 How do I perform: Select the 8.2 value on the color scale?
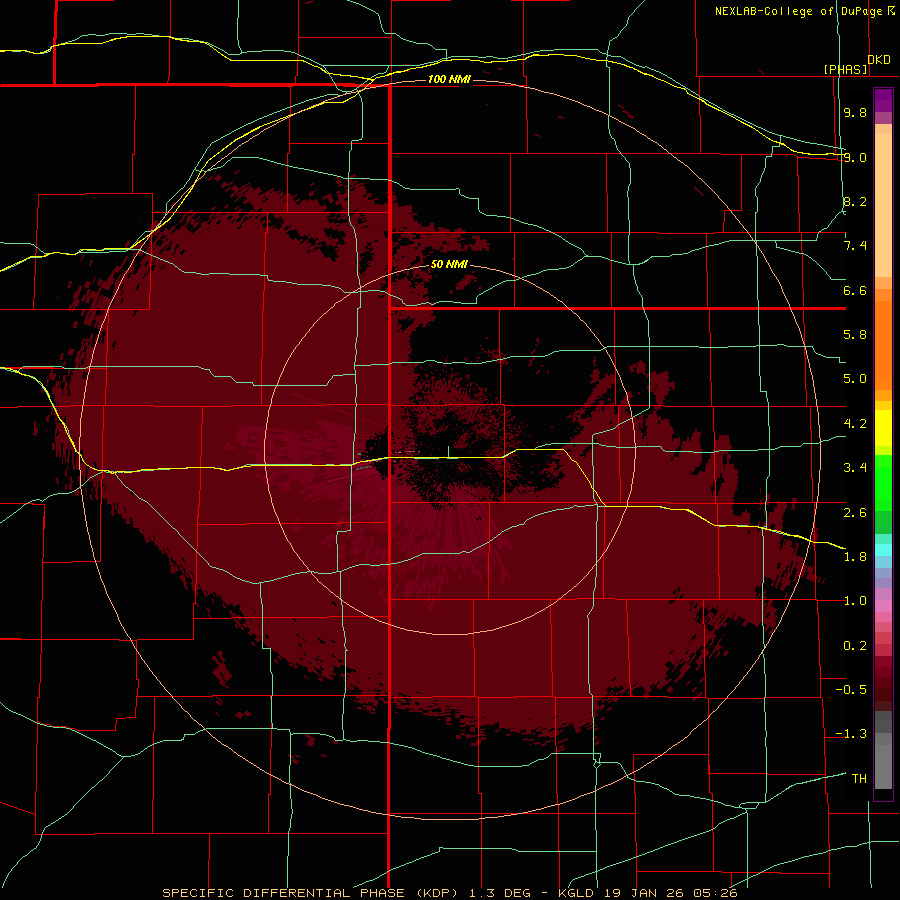coord(855,201)
